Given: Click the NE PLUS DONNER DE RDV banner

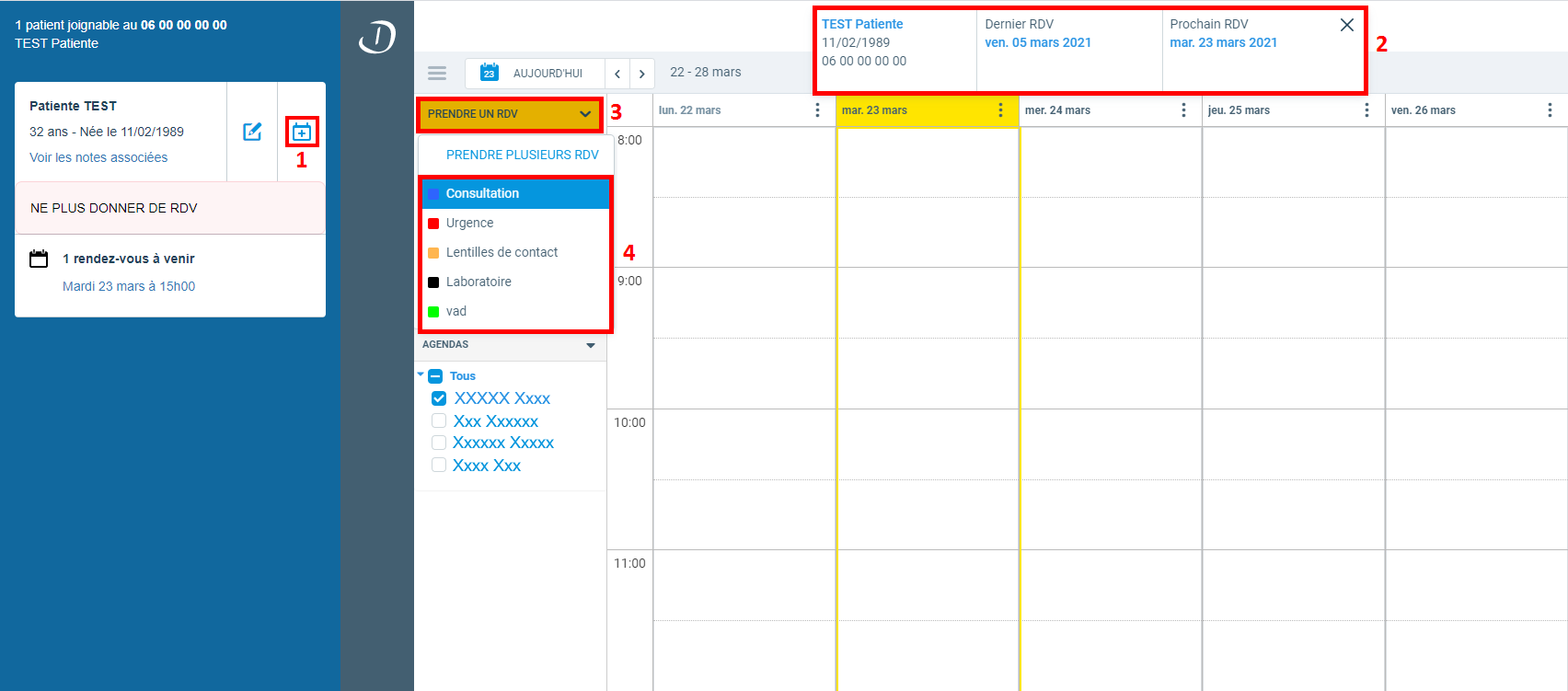Looking at the screenshot, I should (170, 208).
